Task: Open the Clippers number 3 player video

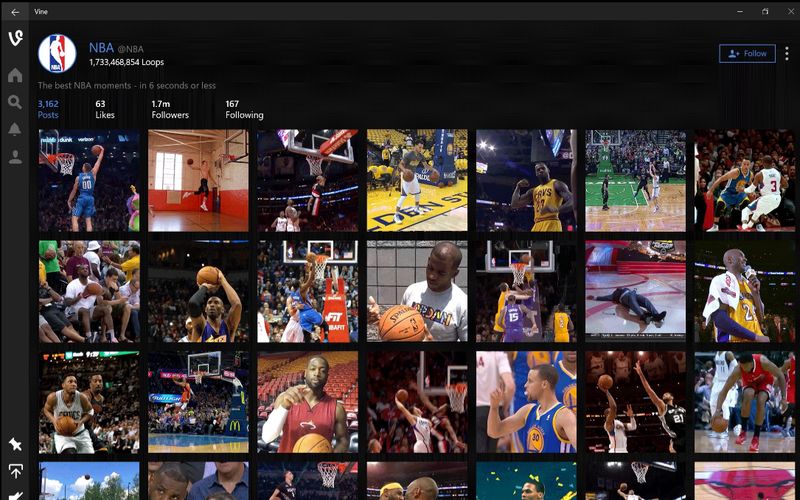Action: (744, 181)
